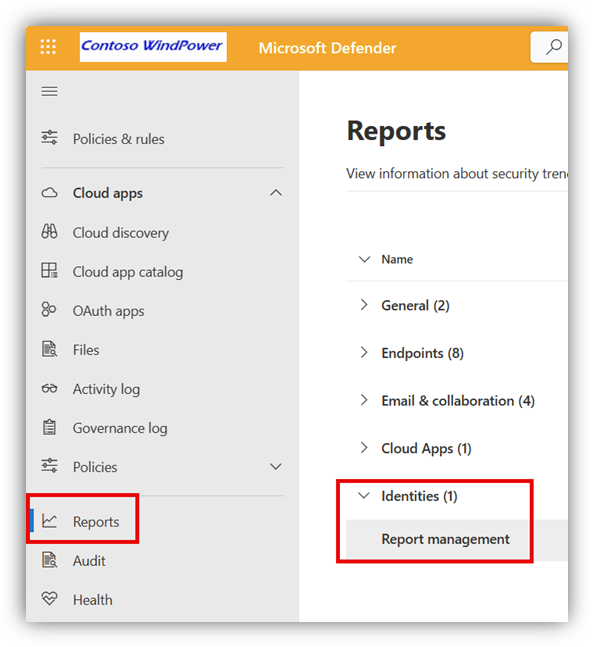Click the Name column header
Viewport: 592px width, 647px height.
pyautogui.click(x=397, y=259)
